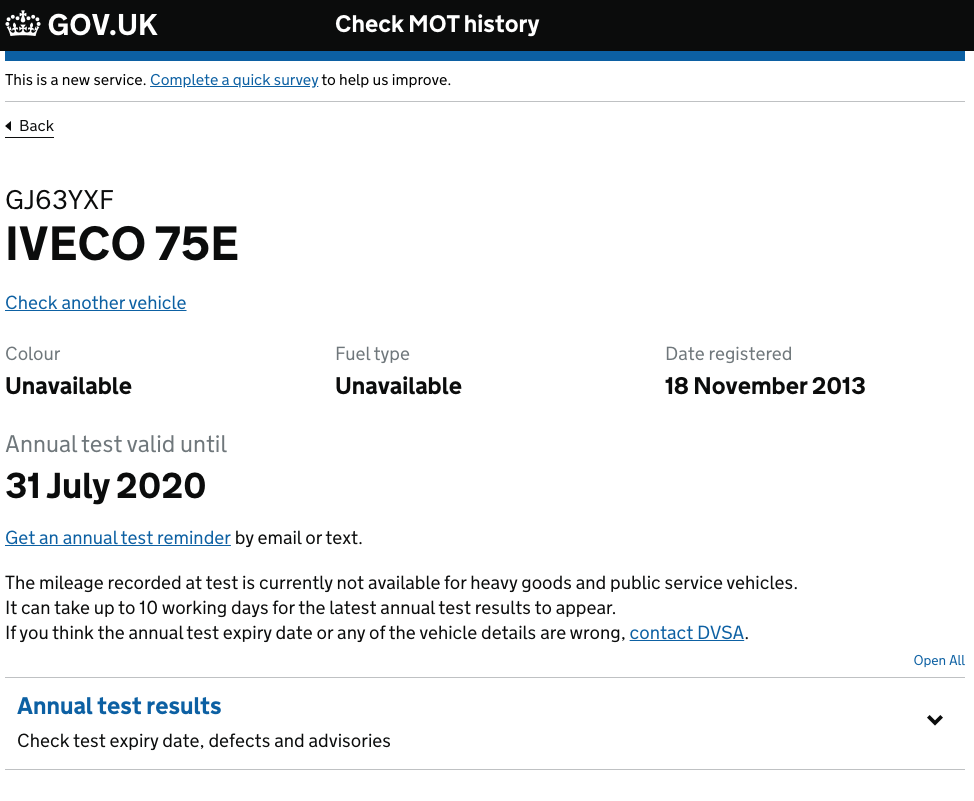Click the GOV.UK header text
The image size is (974, 801).
(x=102, y=25)
